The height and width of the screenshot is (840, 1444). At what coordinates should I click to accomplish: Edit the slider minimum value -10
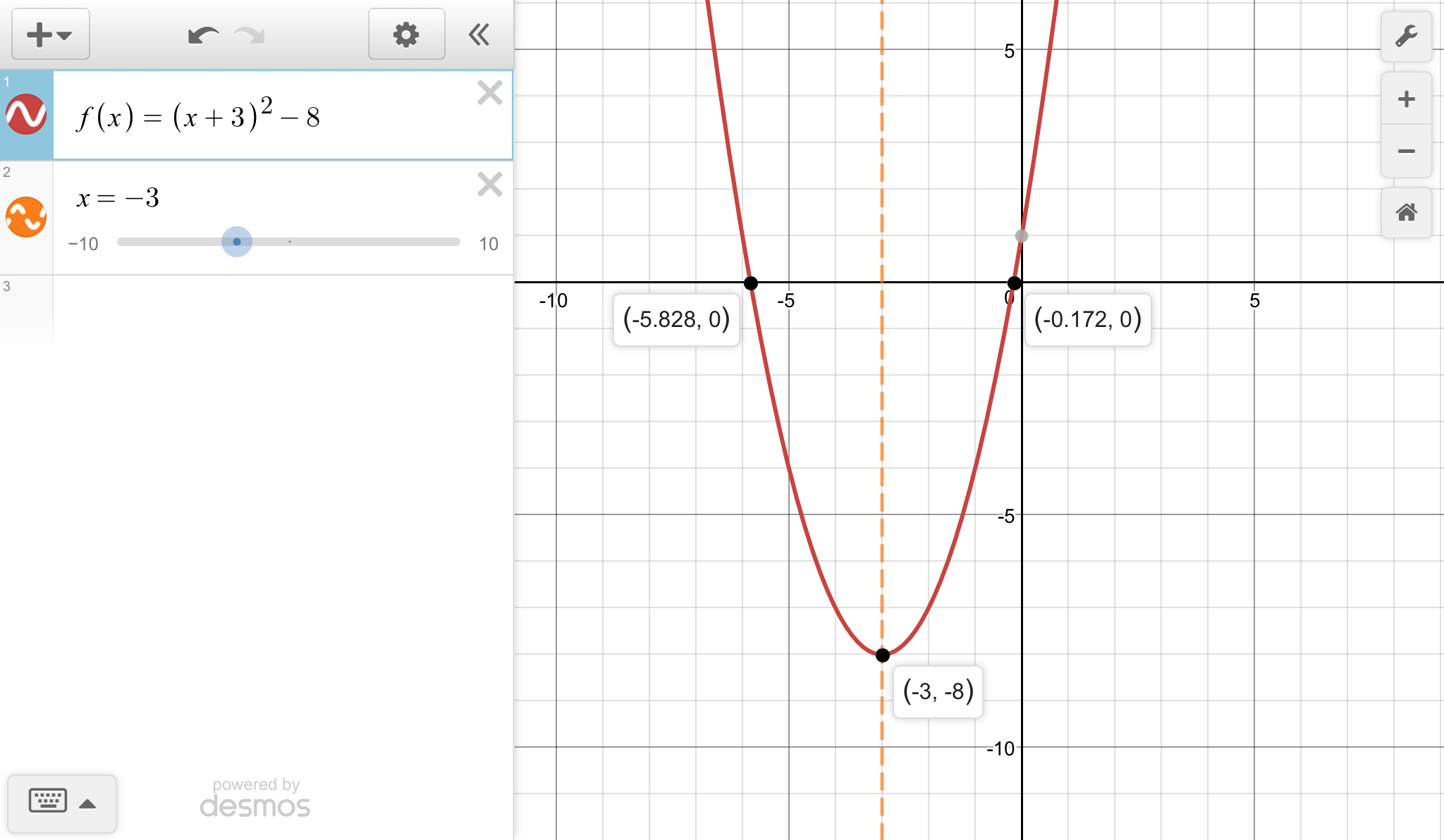[x=83, y=244]
